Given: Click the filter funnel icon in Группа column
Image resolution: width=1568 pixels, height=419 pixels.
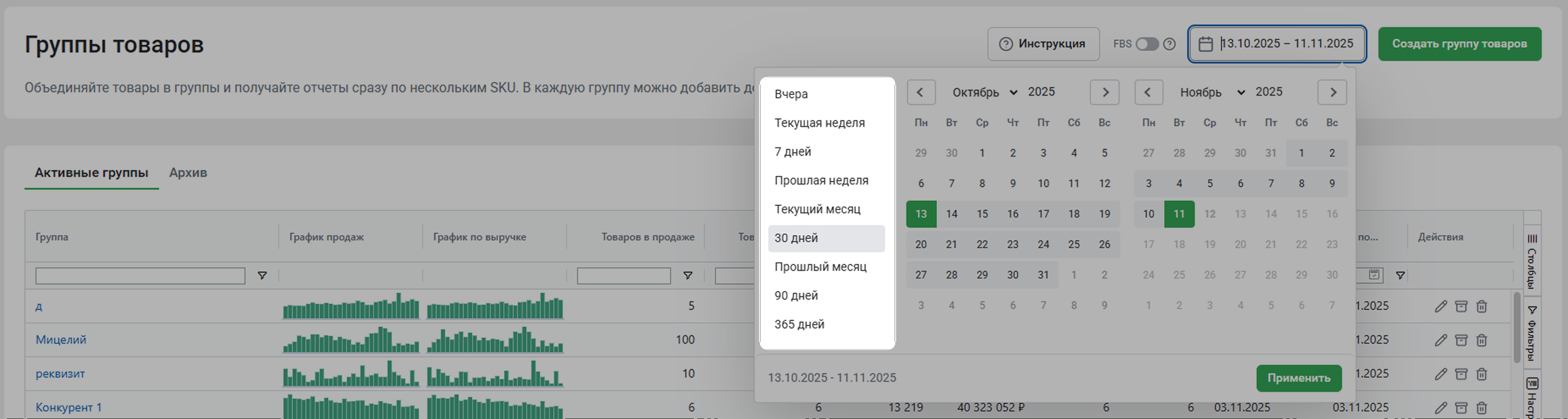Looking at the screenshot, I should [x=262, y=276].
